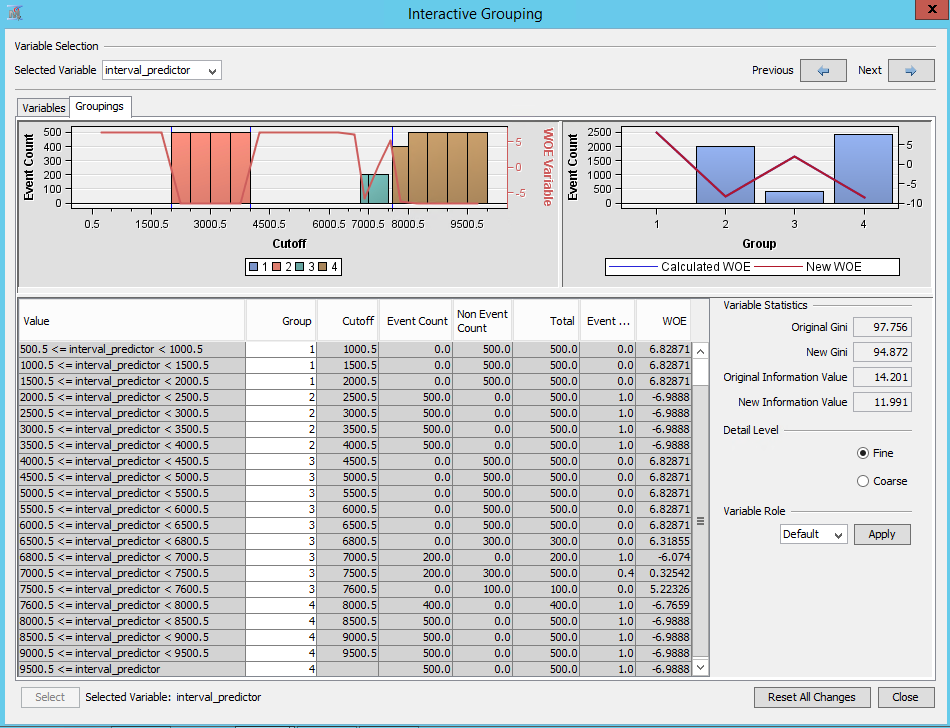Screen dimensions: 950x728
Task: Click group 1 color swatch in the legend
Action: pos(253,266)
